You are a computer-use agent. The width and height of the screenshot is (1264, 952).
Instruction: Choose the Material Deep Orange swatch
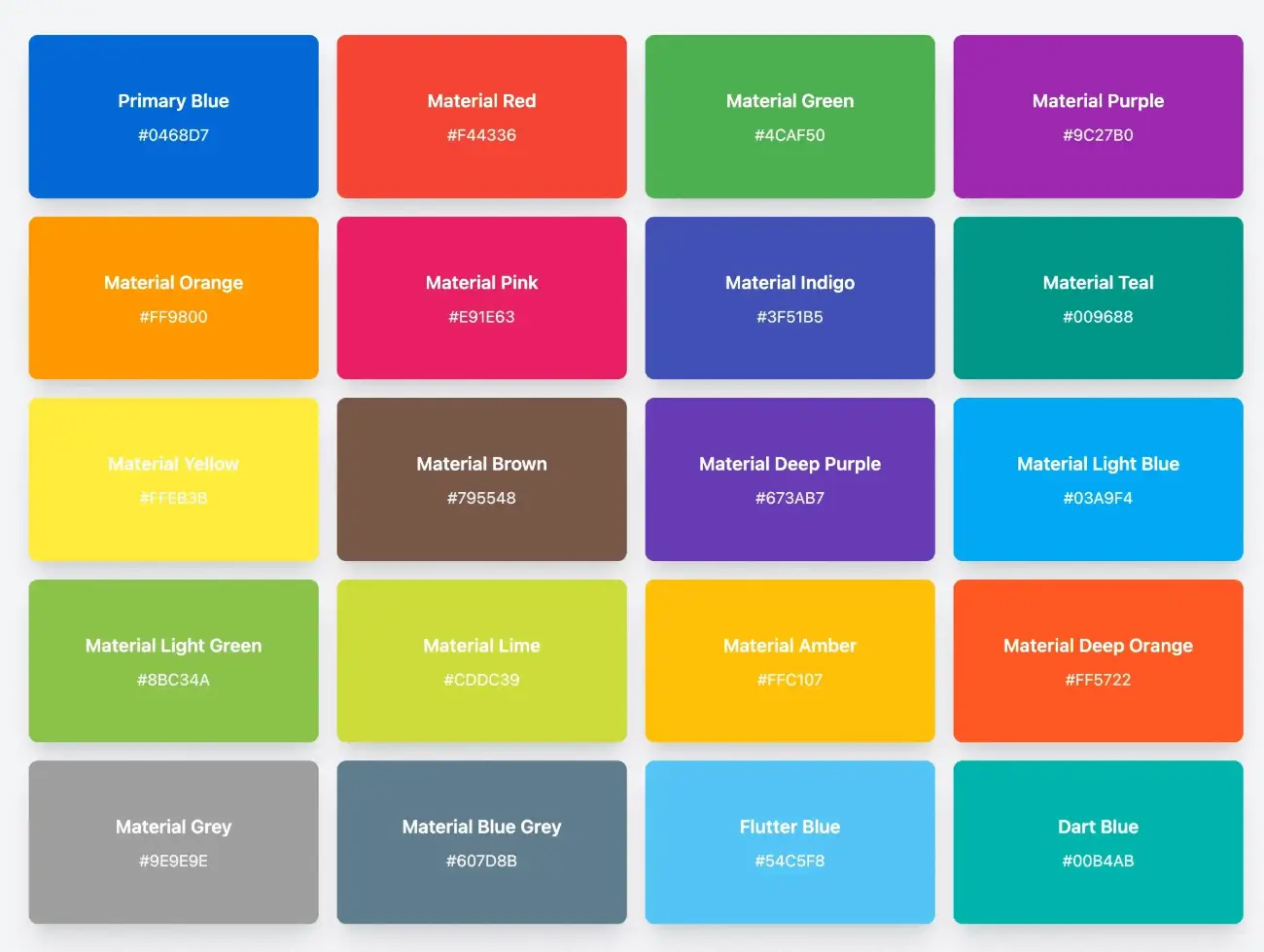[1098, 661]
